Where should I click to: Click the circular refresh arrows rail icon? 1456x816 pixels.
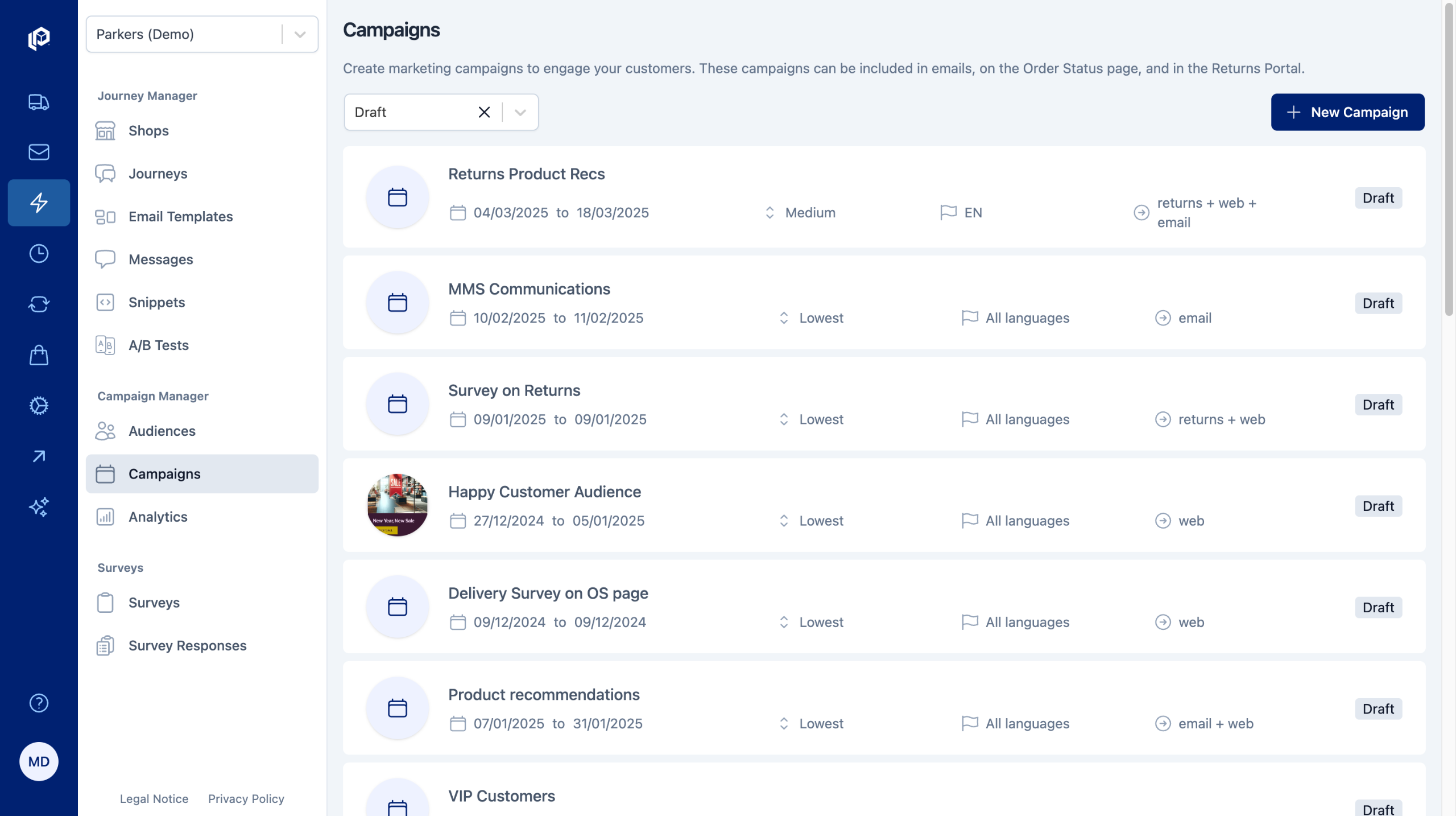click(x=39, y=304)
